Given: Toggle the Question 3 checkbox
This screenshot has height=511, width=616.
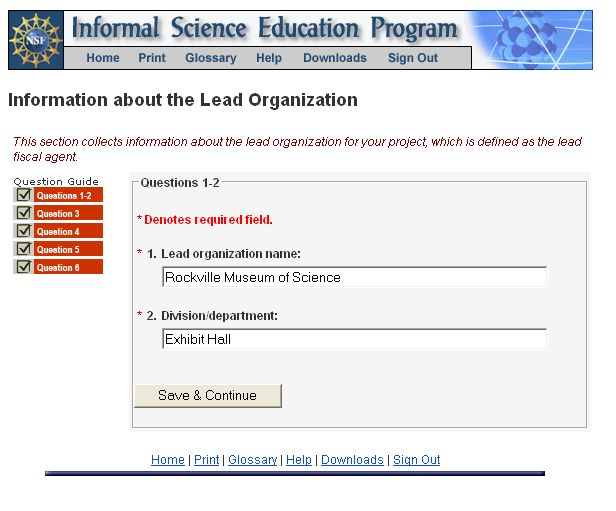Looking at the screenshot, I should [x=23, y=213].
